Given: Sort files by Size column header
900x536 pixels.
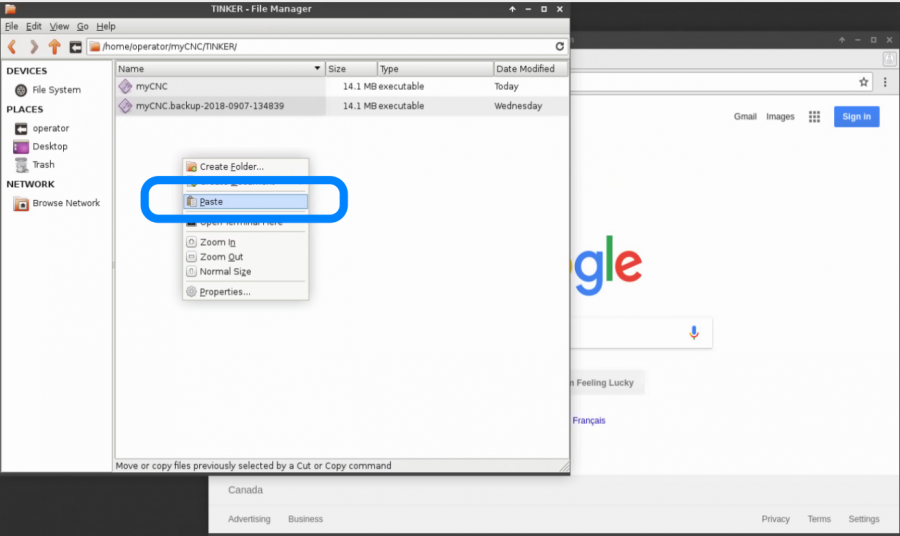Looking at the screenshot, I should [350, 69].
